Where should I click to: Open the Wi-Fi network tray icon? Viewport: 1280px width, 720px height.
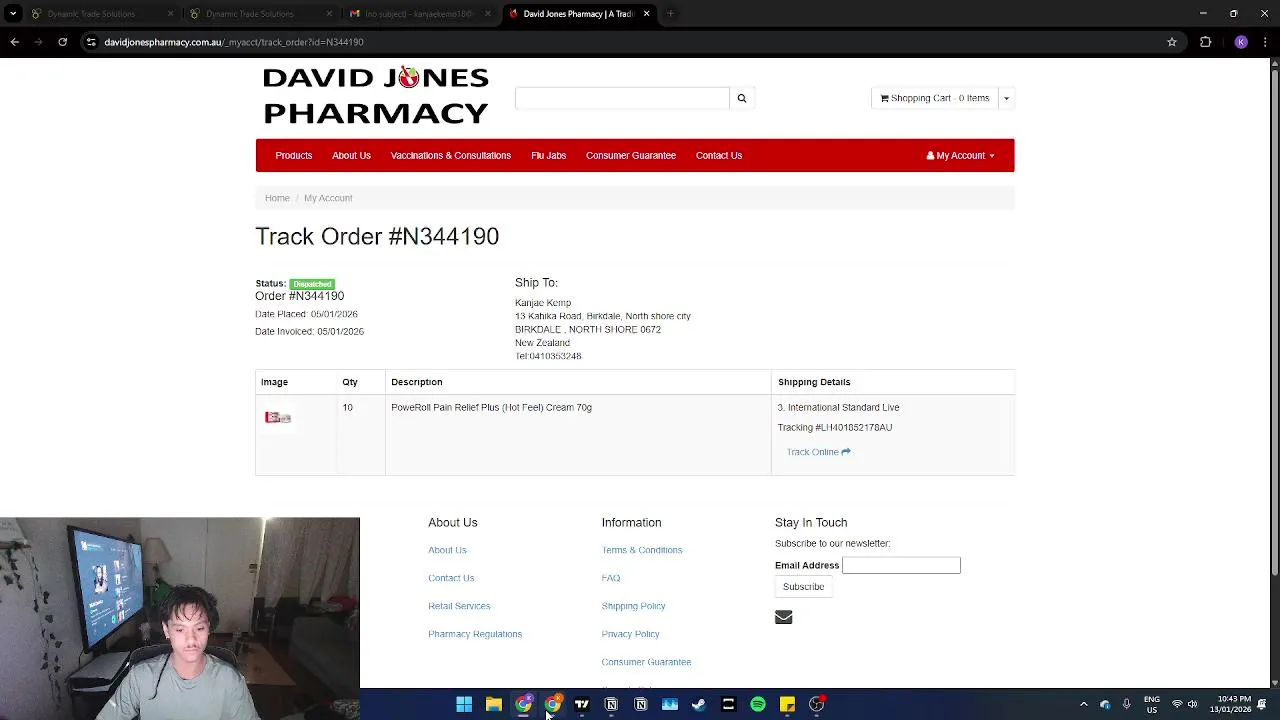[x=1177, y=704]
